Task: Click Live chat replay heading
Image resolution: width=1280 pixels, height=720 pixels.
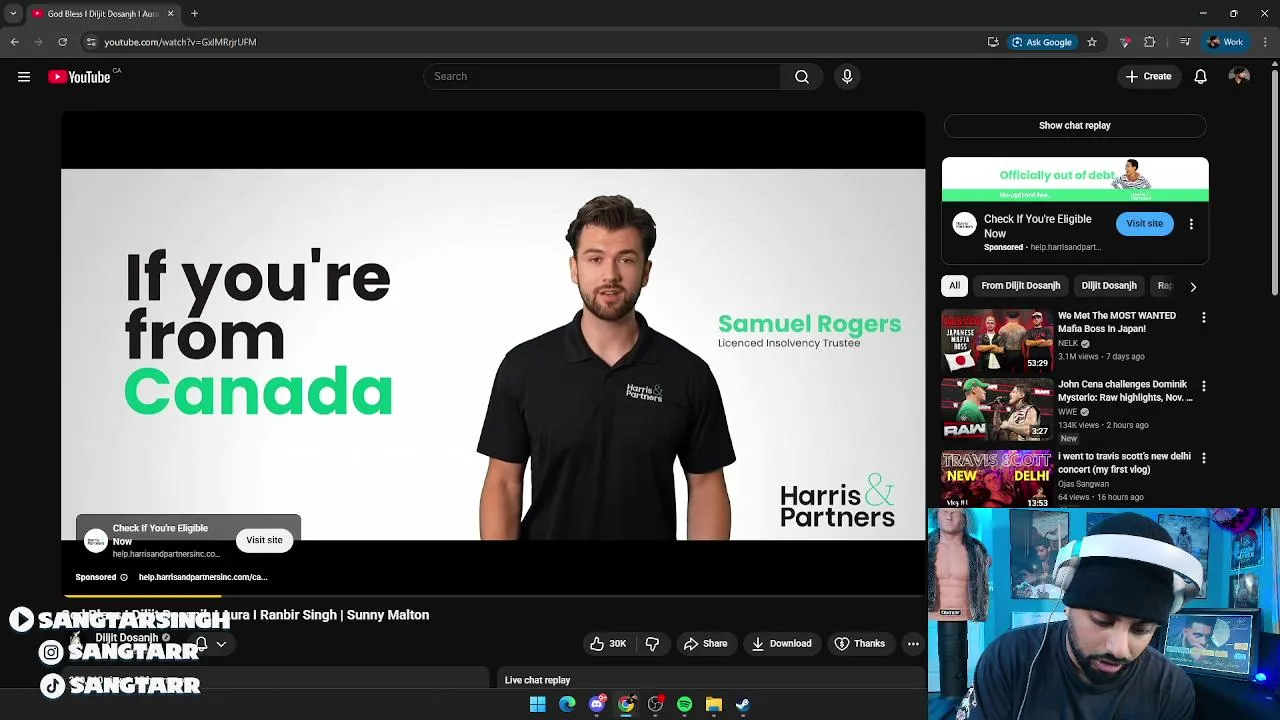Action: (x=537, y=680)
